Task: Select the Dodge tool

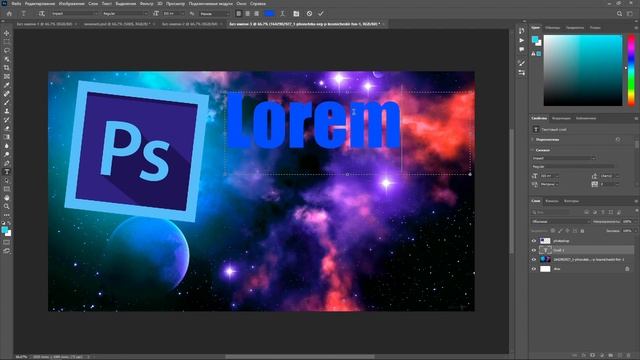Action: tap(7, 155)
